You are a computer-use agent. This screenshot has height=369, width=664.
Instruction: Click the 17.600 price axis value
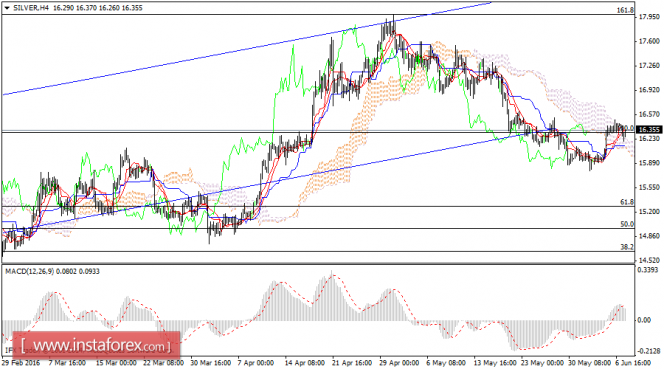coord(649,41)
